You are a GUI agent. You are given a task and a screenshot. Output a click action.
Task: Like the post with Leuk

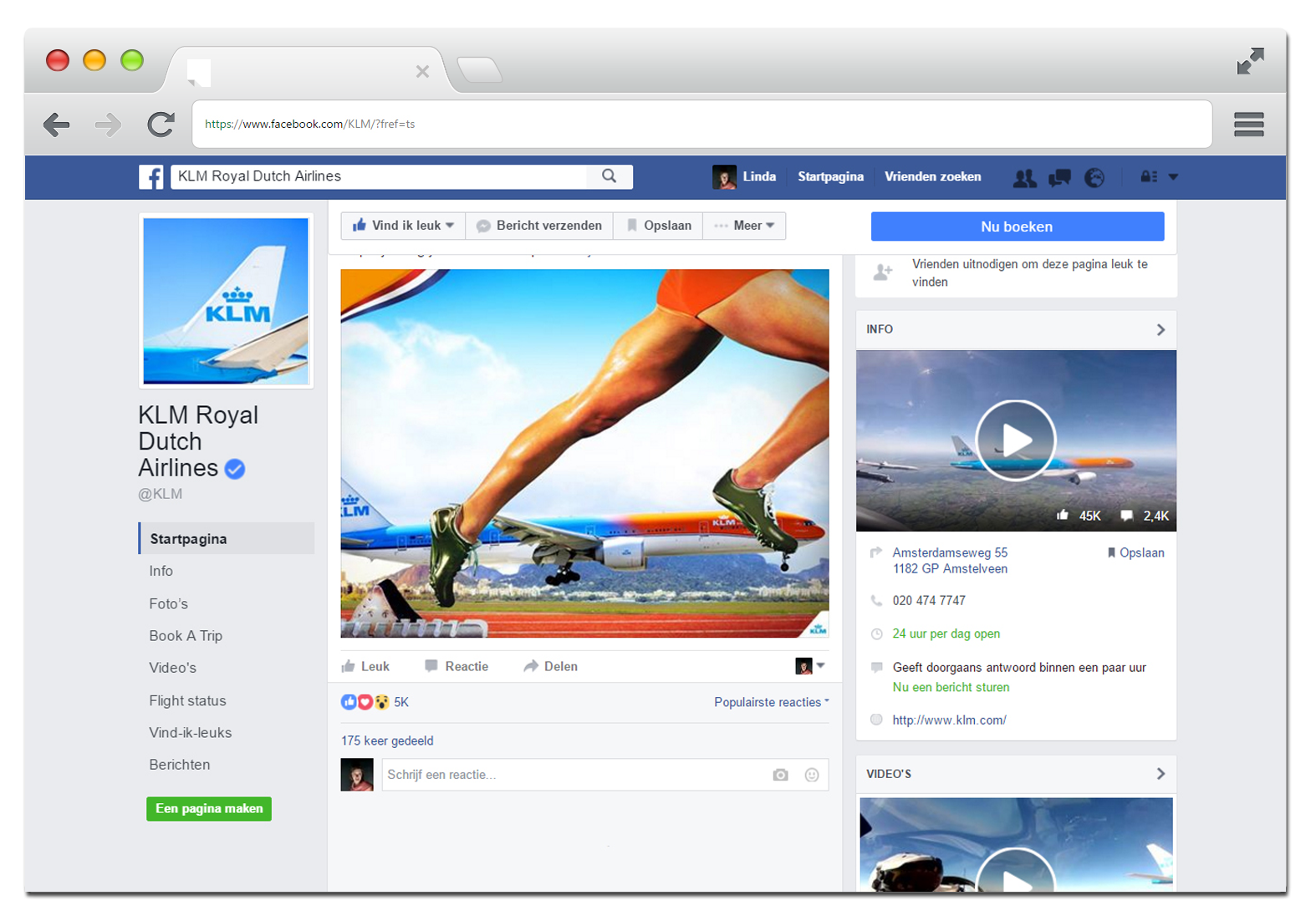tap(365, 666)
